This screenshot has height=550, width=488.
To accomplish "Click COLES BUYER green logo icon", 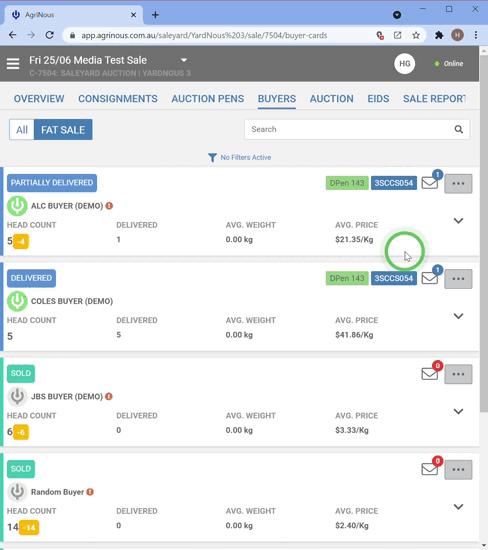I will click(x=17, y=301).
